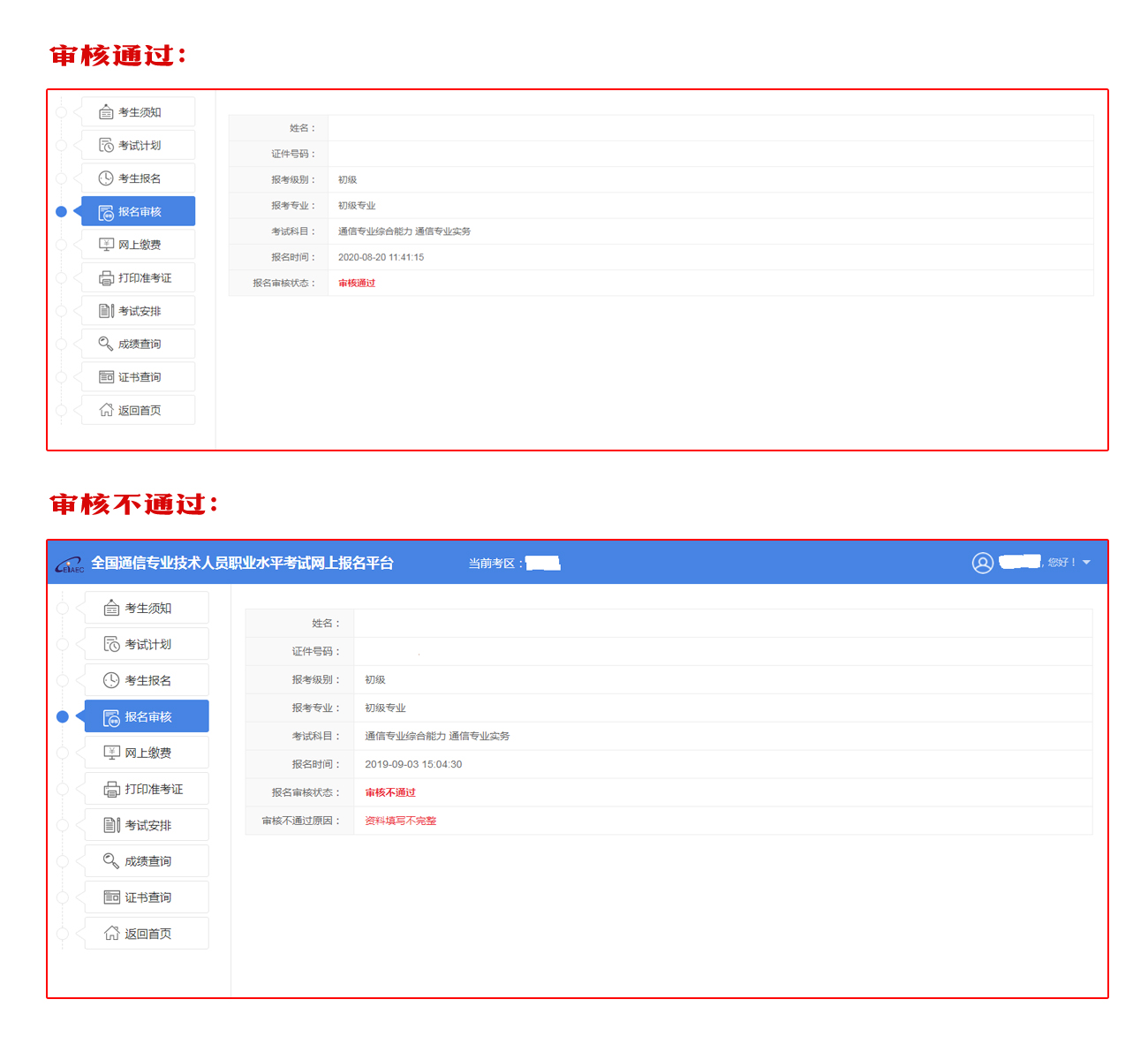1148x1060 pixels.
Task: Click the blue step dot beside 报名审核 in 审核不通过 panel
Action: tap(63, 716)
